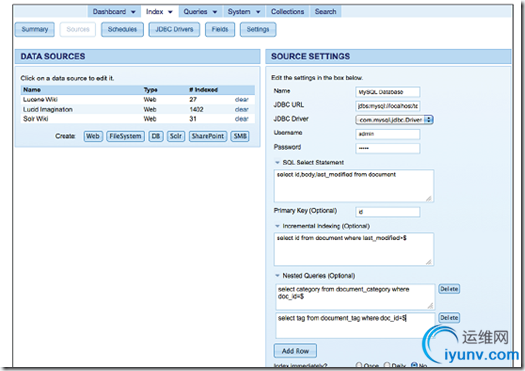Viewport: 525px width, 371px height.
Task: Create a new SMB data source
Action: [x=240, y=136]
